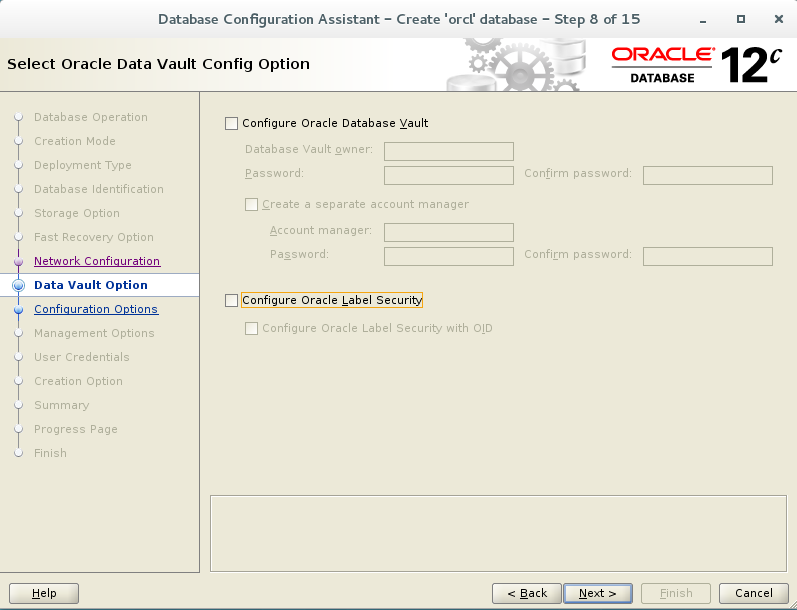The width and height of the screenshot is (797, 610).
Task: Click Fast Recovery Option step label
Action: (94, 237)
